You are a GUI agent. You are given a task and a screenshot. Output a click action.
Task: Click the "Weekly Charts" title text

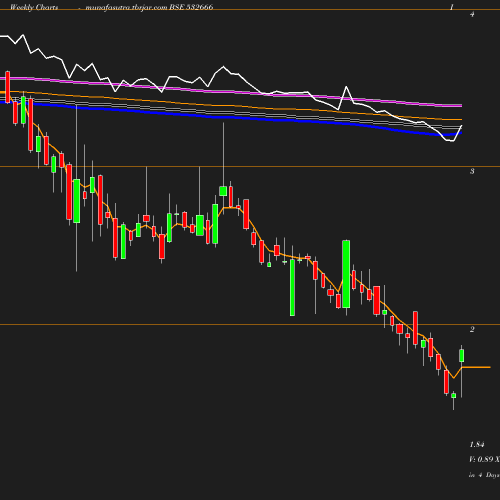click(34, 7)
